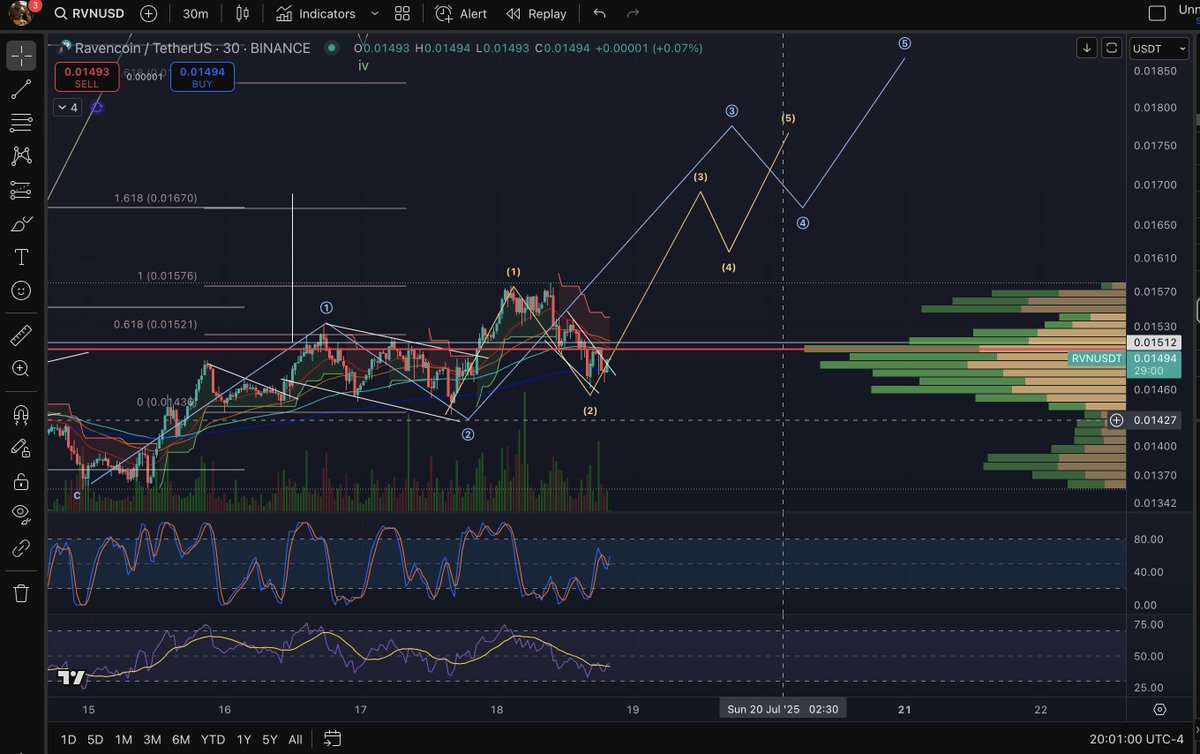Select the Text annotation tool
The width and height of the screenshot is (1200, 754).
pyautogui.click(x=21, y=257)
